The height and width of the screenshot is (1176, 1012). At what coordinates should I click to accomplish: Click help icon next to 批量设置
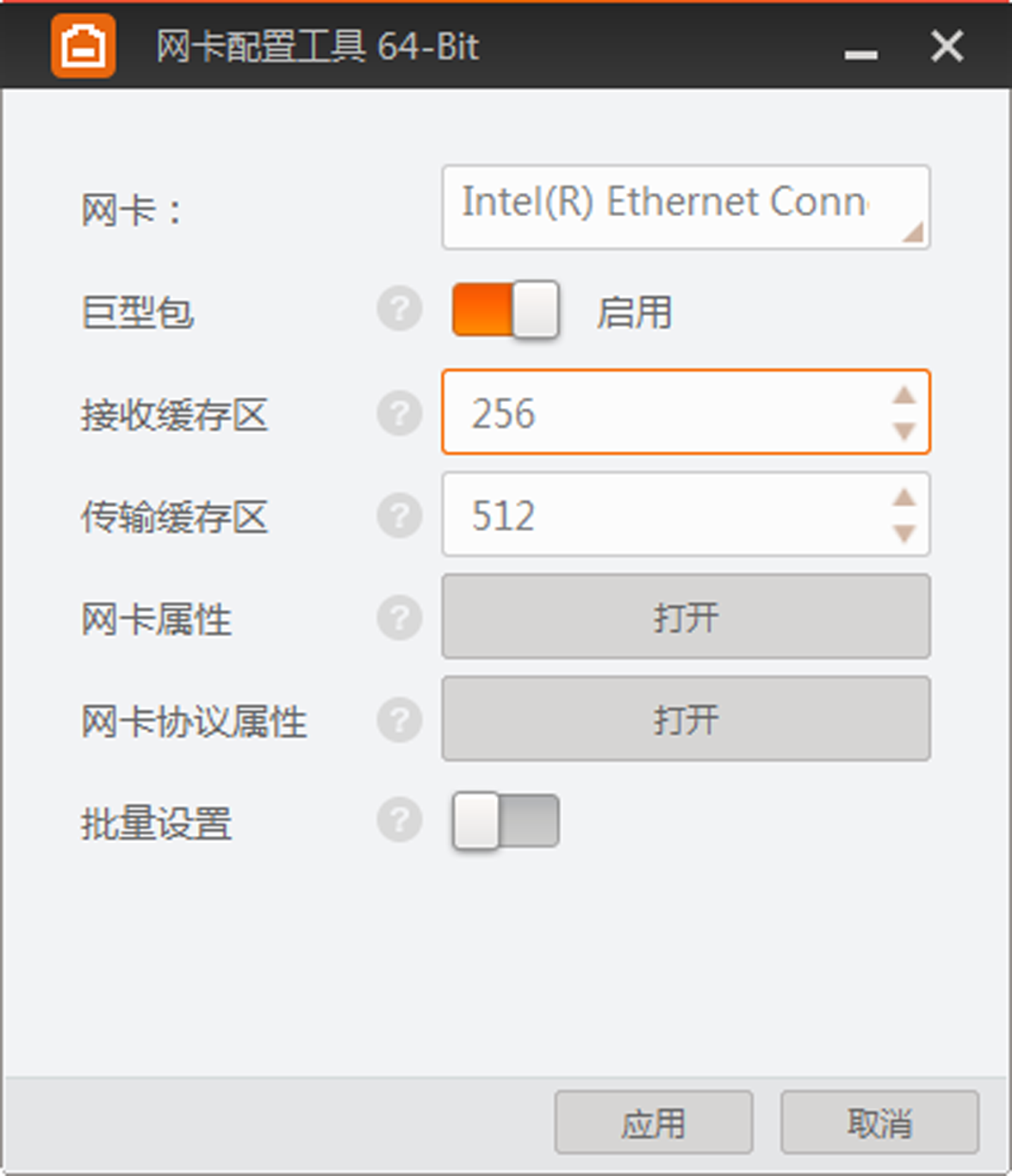coord(399,820)
